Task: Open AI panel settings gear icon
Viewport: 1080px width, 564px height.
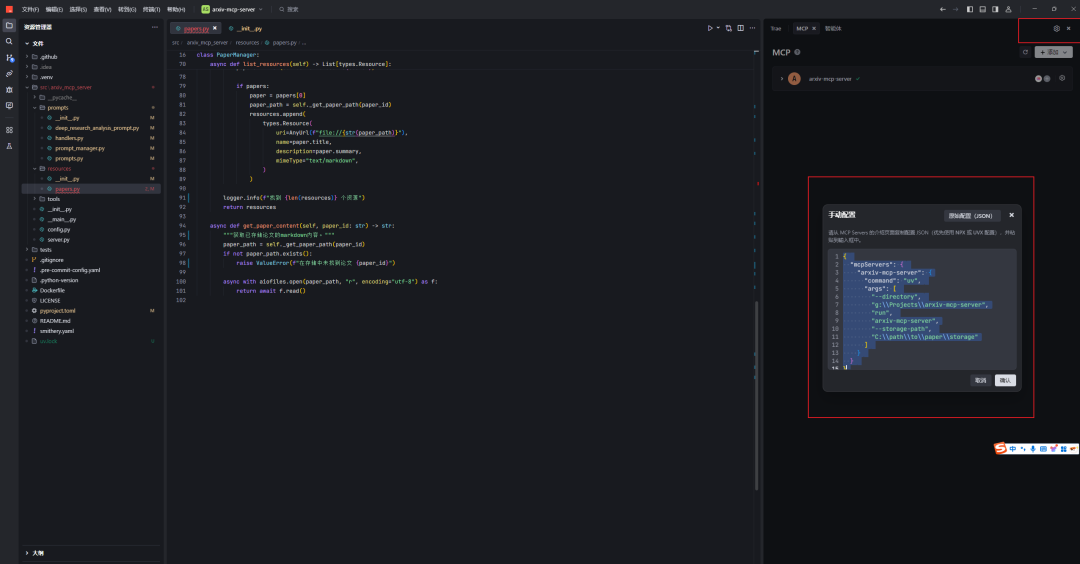Action: [x=1056, y=28]
